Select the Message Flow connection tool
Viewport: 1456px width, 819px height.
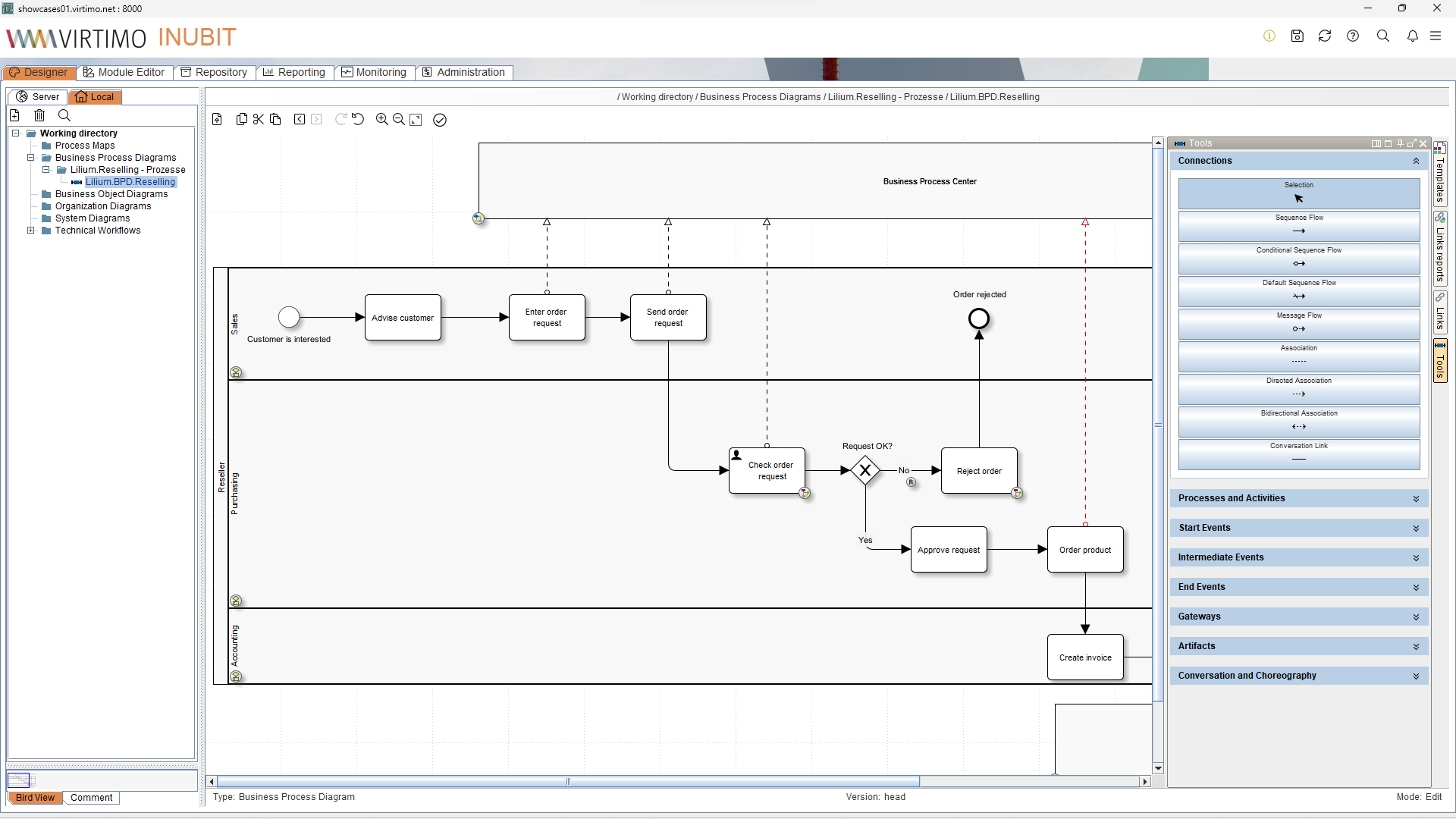click(x=1298, y=324)
